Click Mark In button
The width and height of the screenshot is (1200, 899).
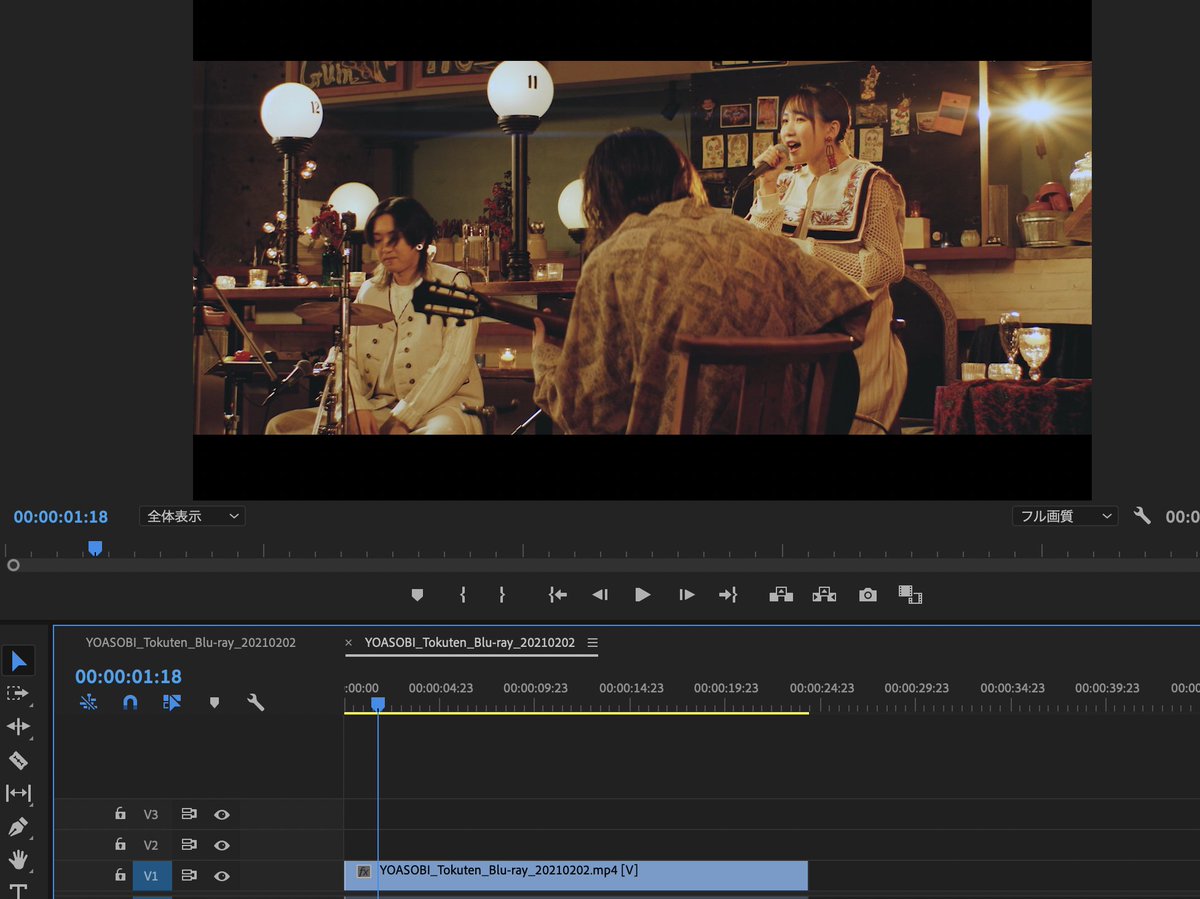coord(462,595)
